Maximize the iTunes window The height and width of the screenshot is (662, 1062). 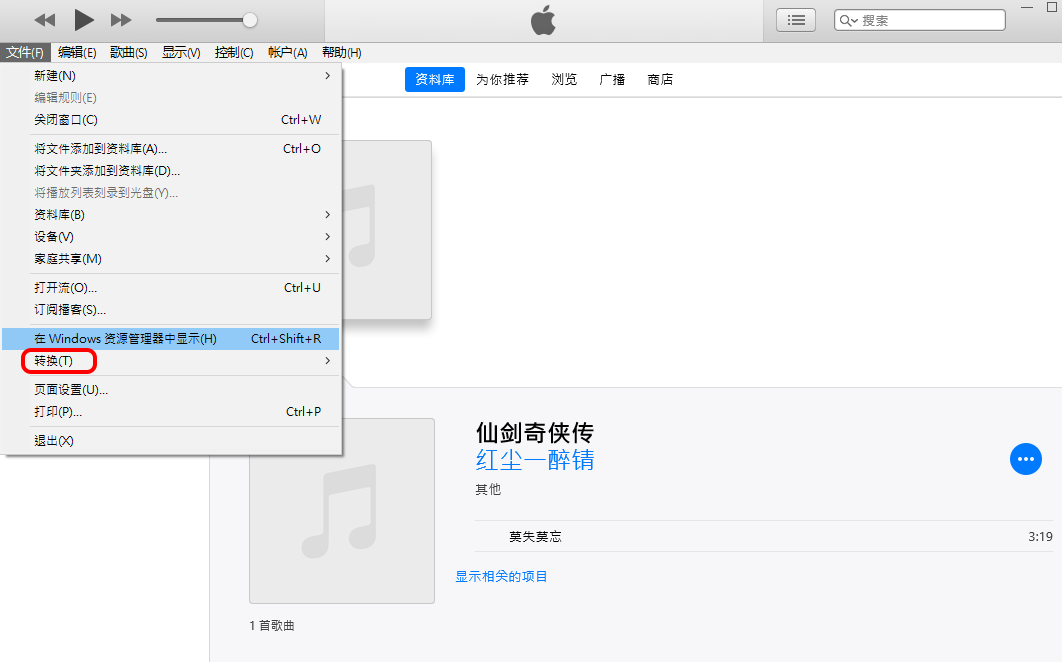[x=1052, y=7]
